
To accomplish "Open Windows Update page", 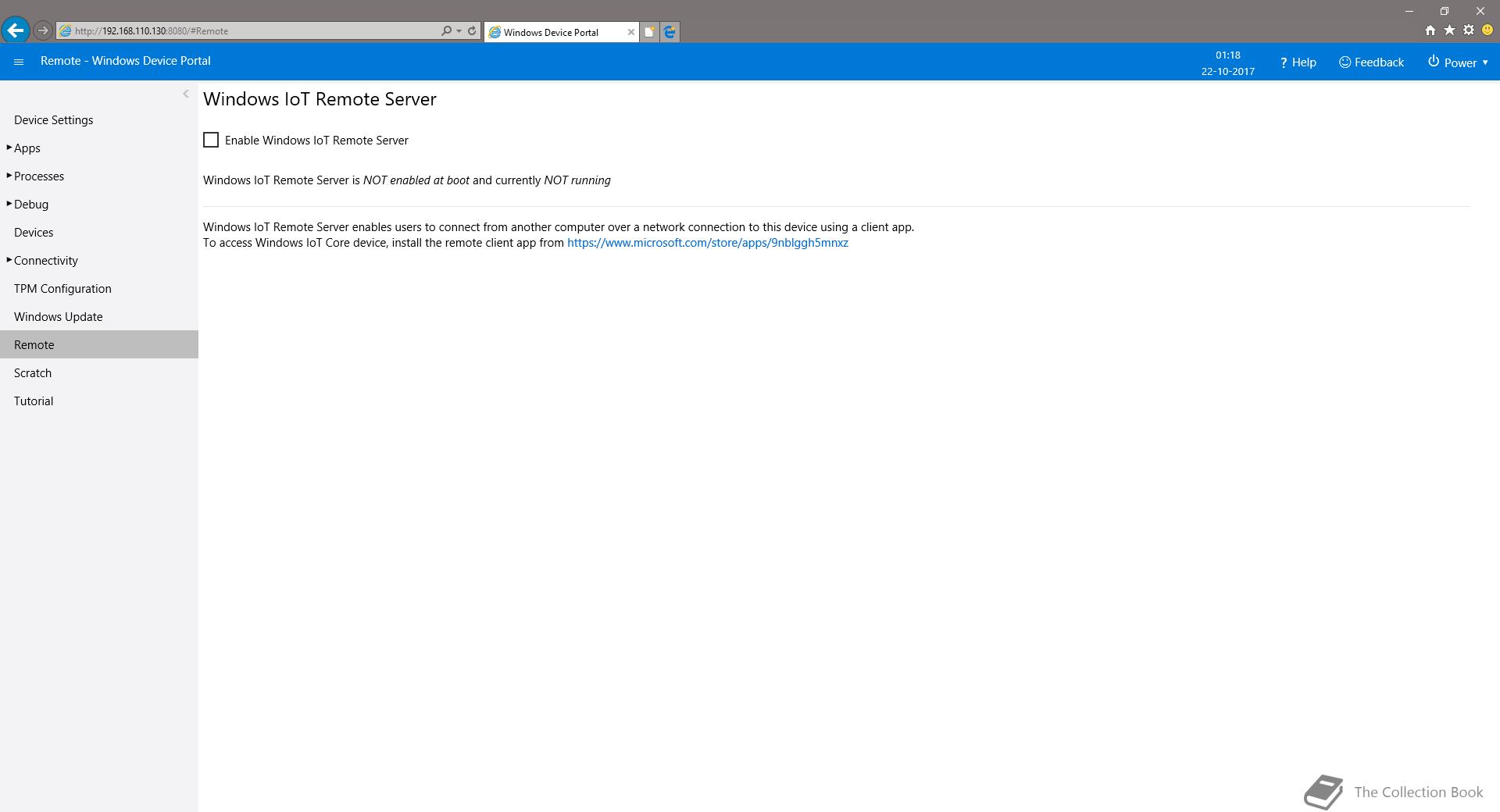I will pos(58,317).
